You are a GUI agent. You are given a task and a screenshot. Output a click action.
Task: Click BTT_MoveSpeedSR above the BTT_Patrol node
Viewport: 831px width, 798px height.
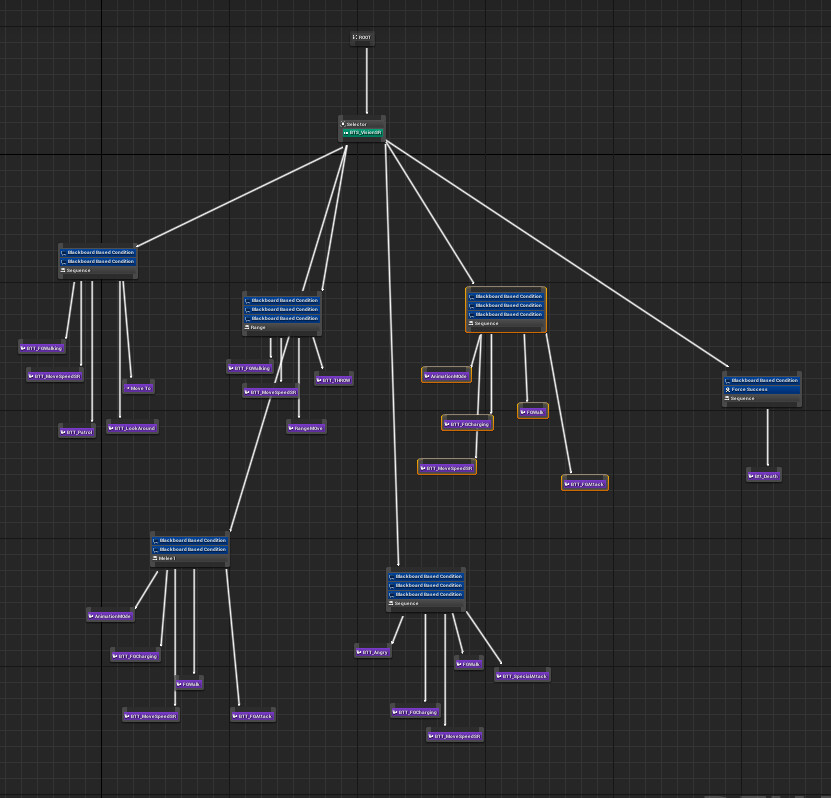(x=55, y=376)
